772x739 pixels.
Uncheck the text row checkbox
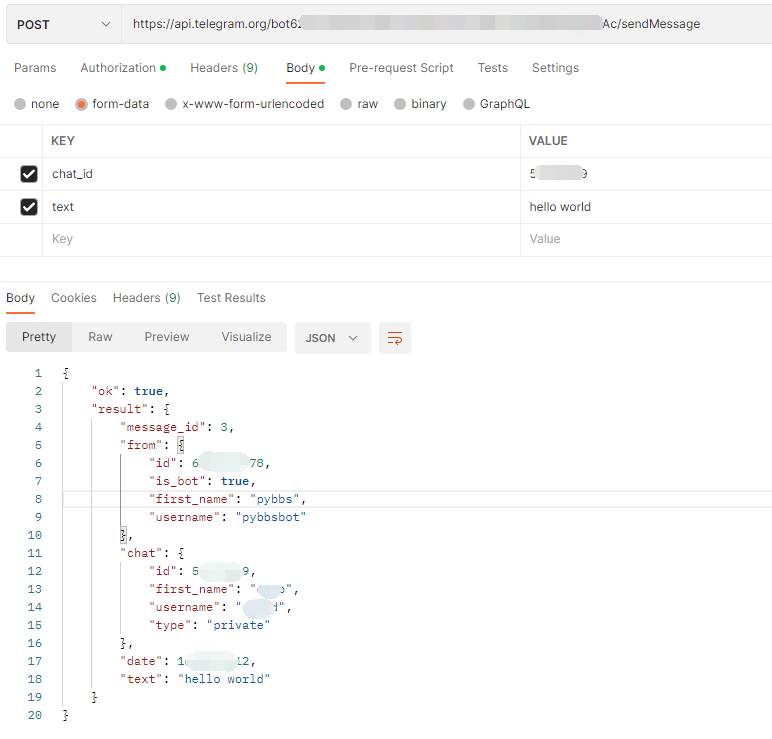[29, 207]
